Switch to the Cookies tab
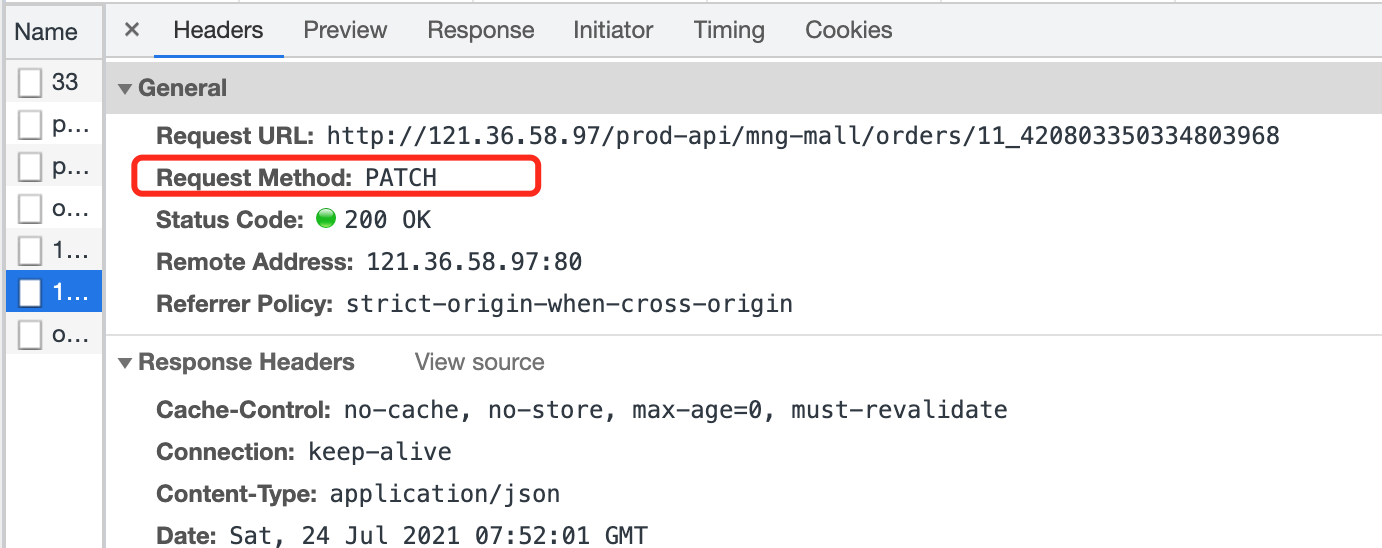1382x548 pixels. click(849, 30)
